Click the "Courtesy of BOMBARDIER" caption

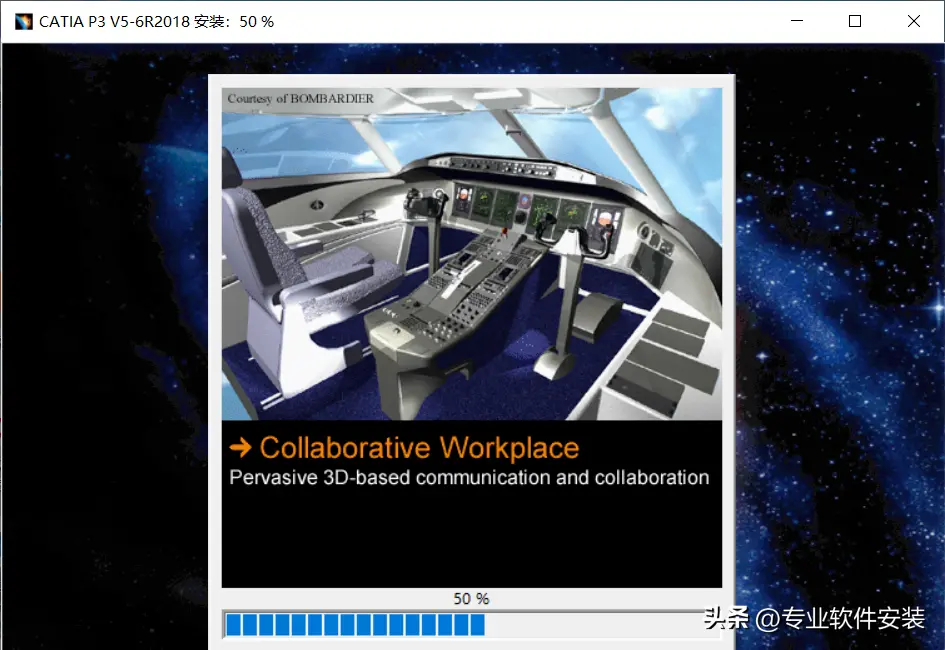300,98
